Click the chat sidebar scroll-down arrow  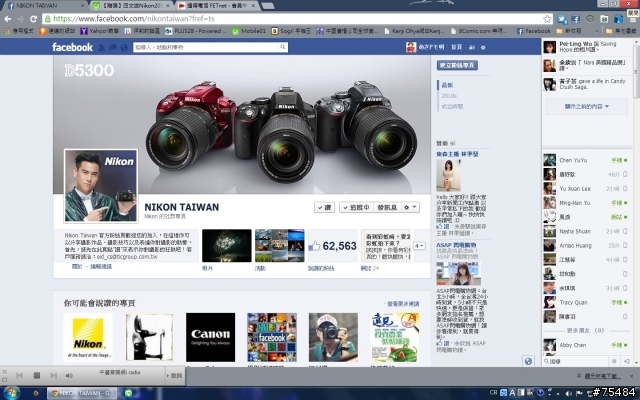tap(636, 362)
